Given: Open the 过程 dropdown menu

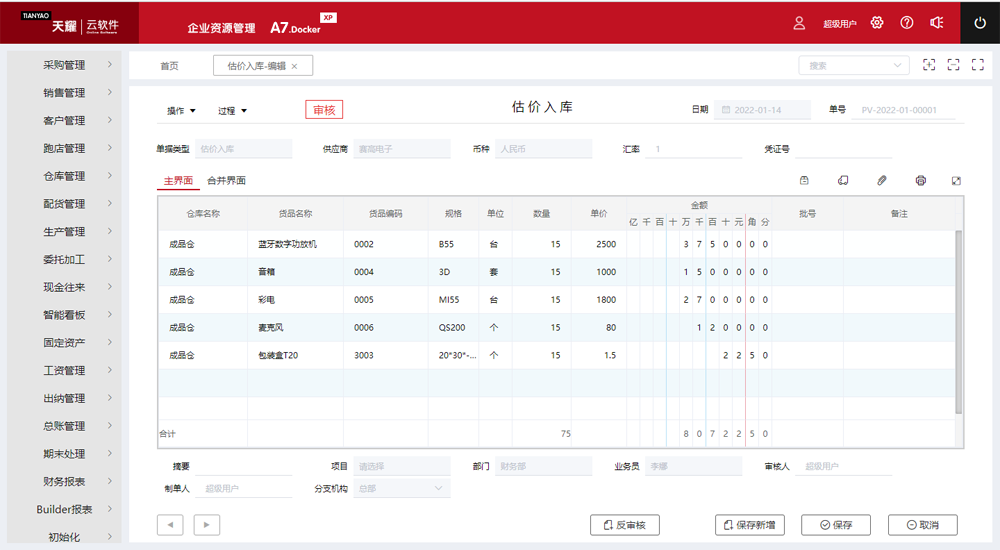Looking at the screenshot, I should (232, 111).
